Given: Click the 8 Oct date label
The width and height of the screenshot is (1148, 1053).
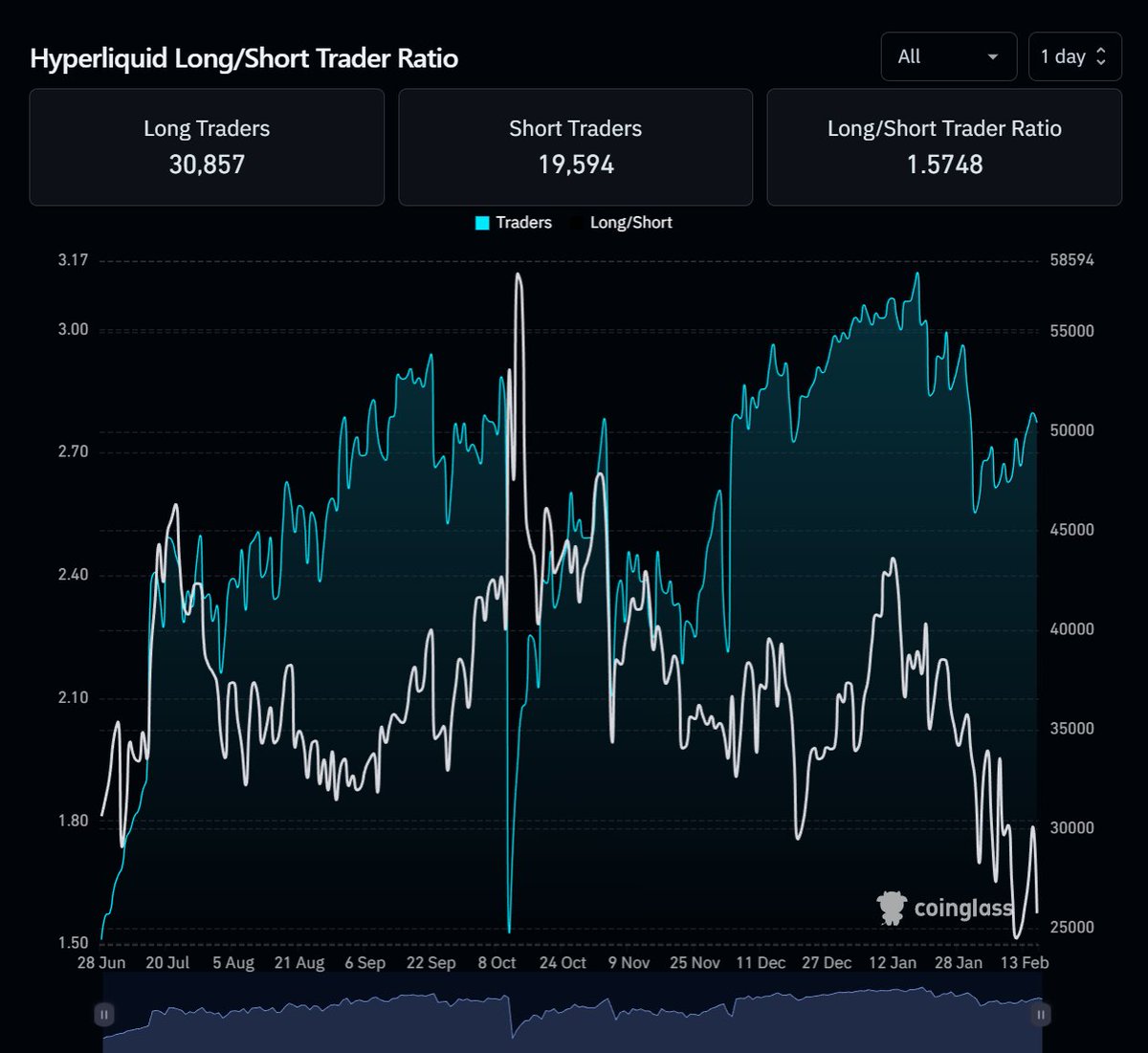Looking at the screenshot, I should [497, 962].
